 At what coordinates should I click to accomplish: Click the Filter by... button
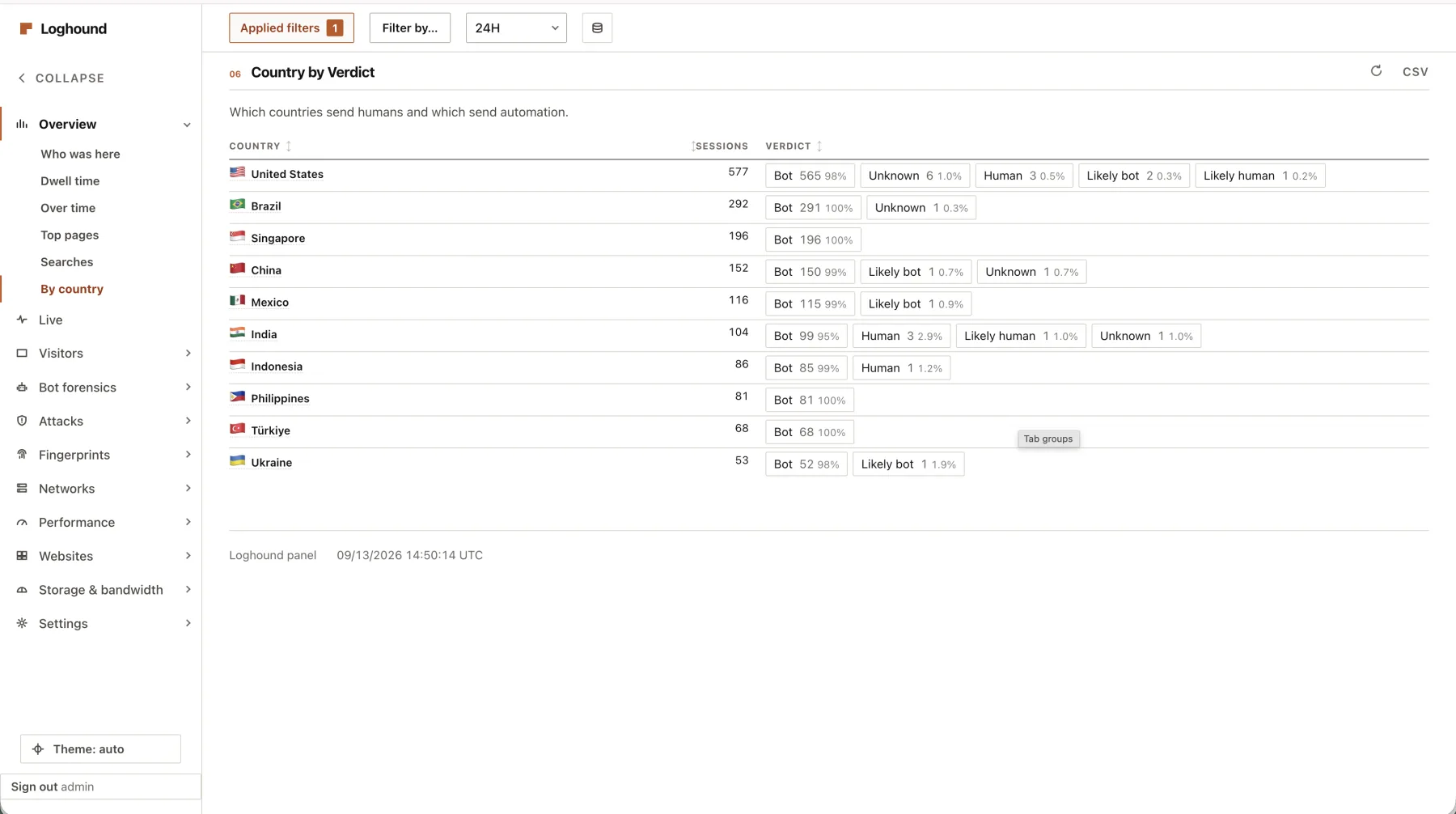click(410, 28)
